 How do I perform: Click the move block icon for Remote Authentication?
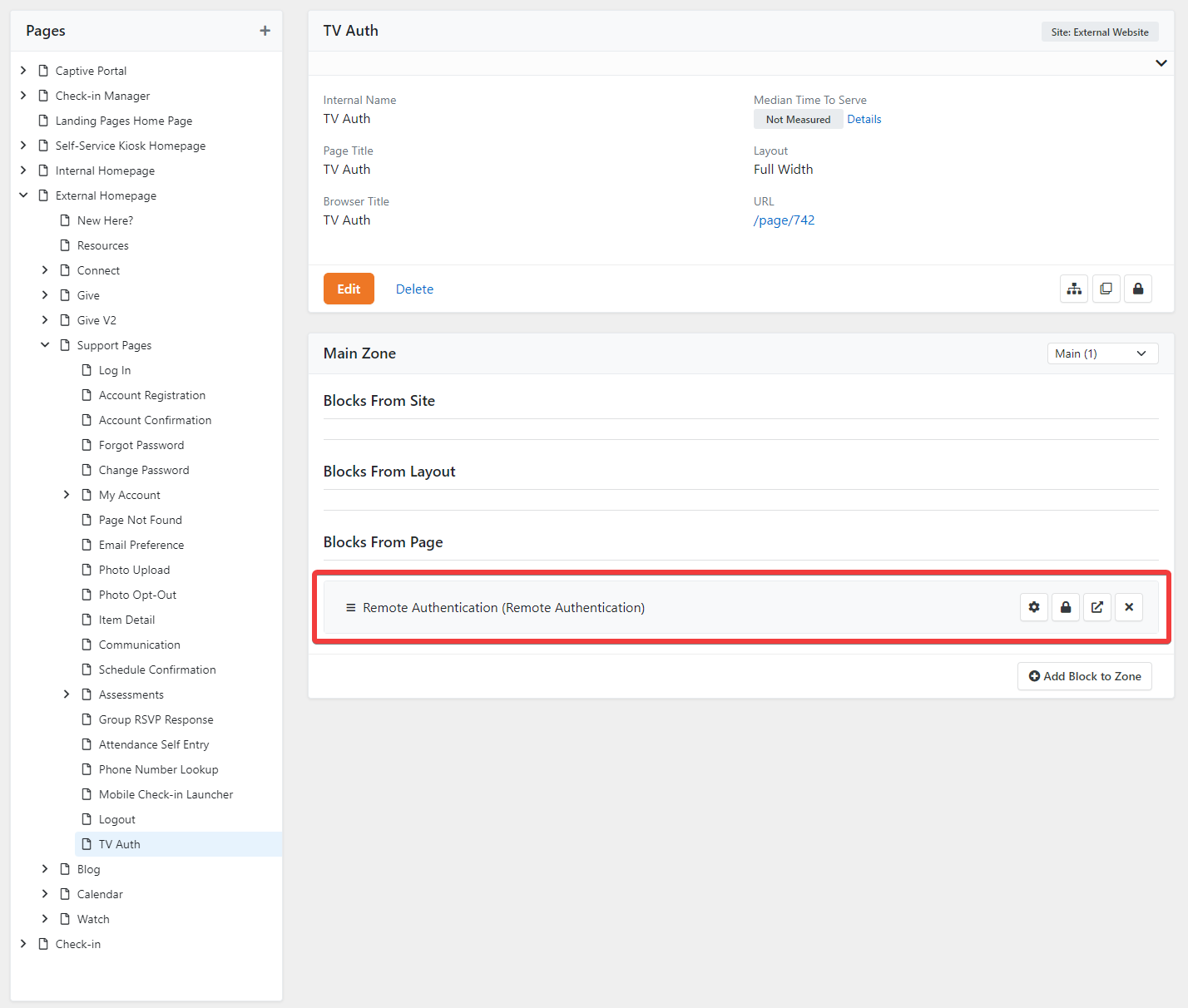(1096, 607)
